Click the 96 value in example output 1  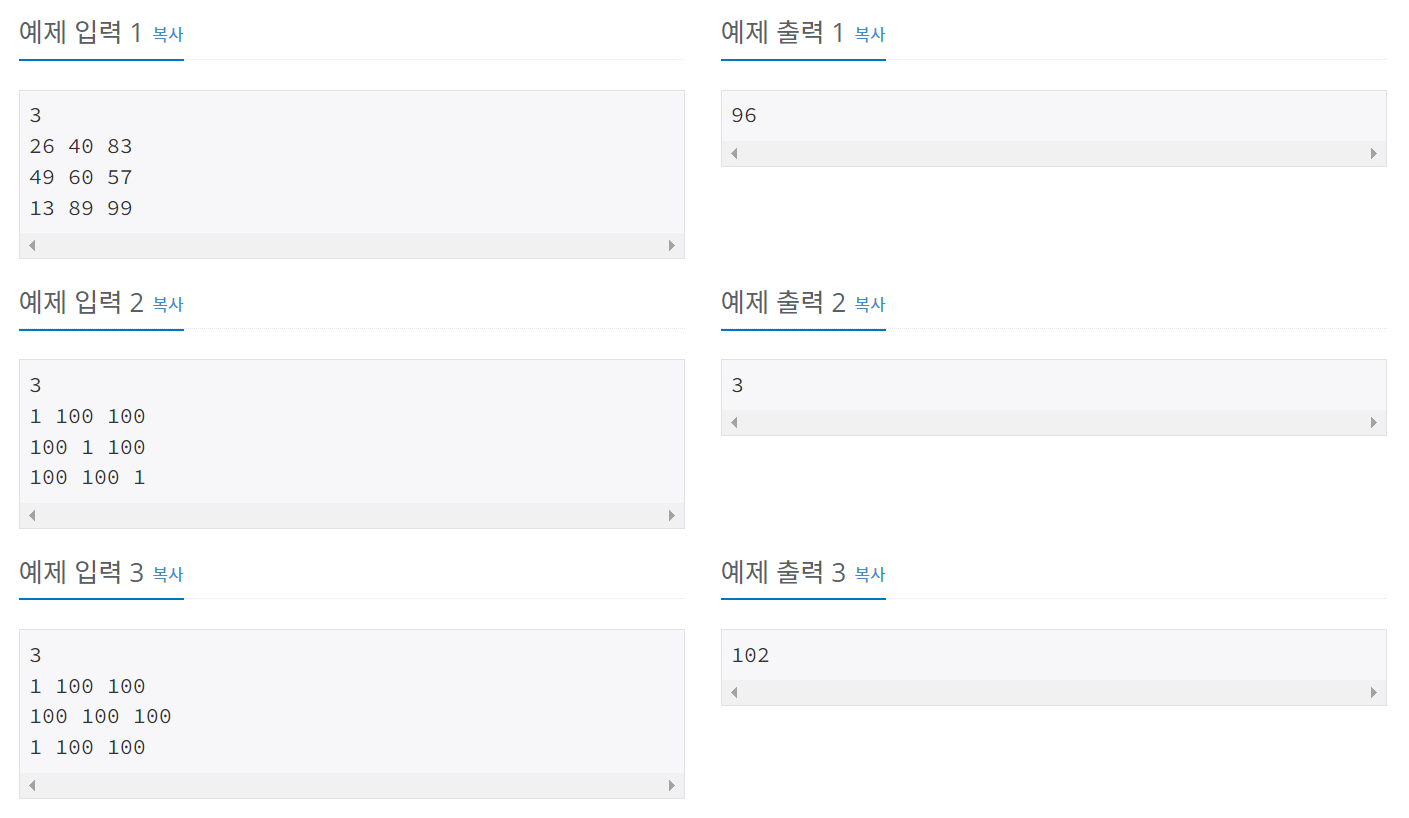744,116
